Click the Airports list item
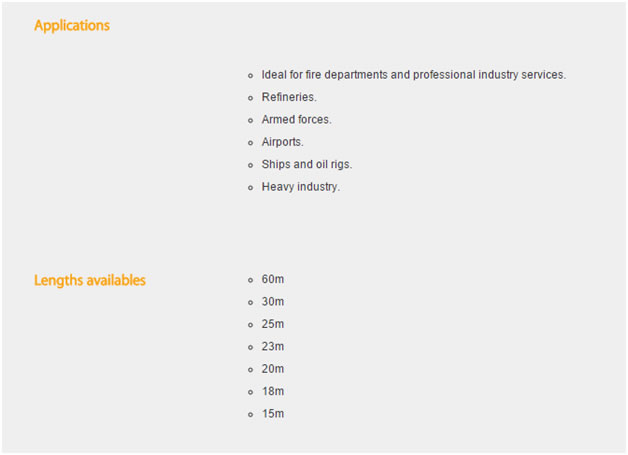This screenshot has width=628, height=455. pyautogui.click(x=282, y=142)
